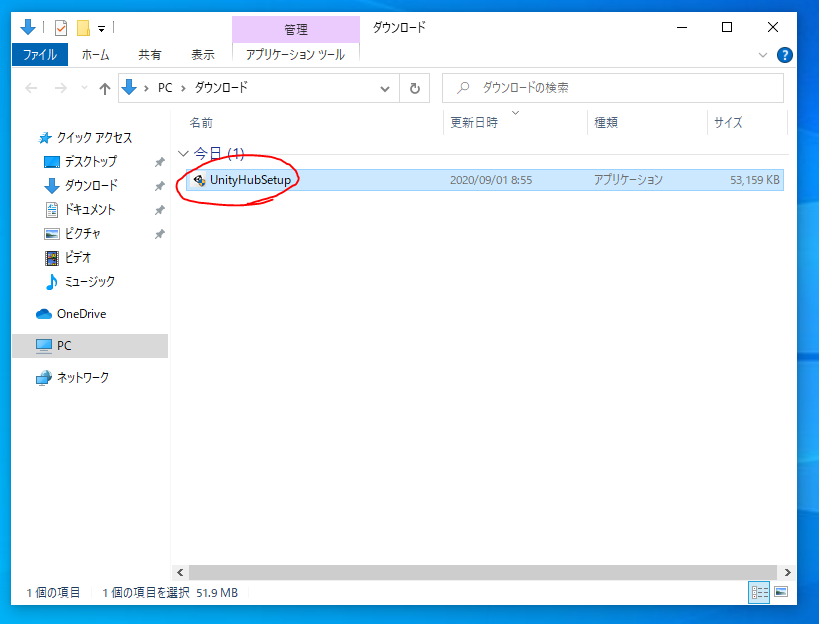
Task: Click the scrollbar left arrow
Action: pyautogui.click(x=180, y=572)
